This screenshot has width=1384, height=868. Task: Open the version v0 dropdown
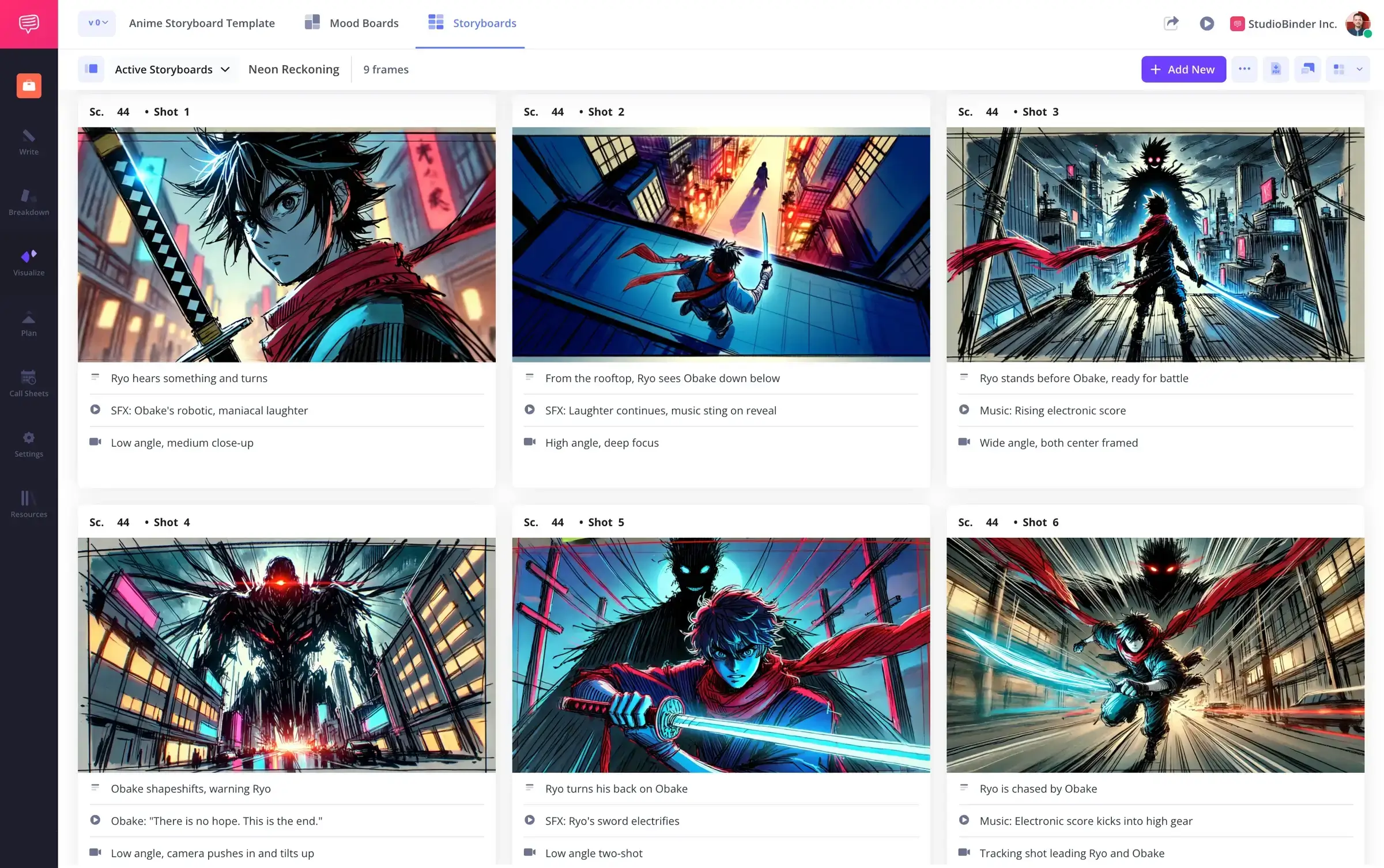point(96,24)
